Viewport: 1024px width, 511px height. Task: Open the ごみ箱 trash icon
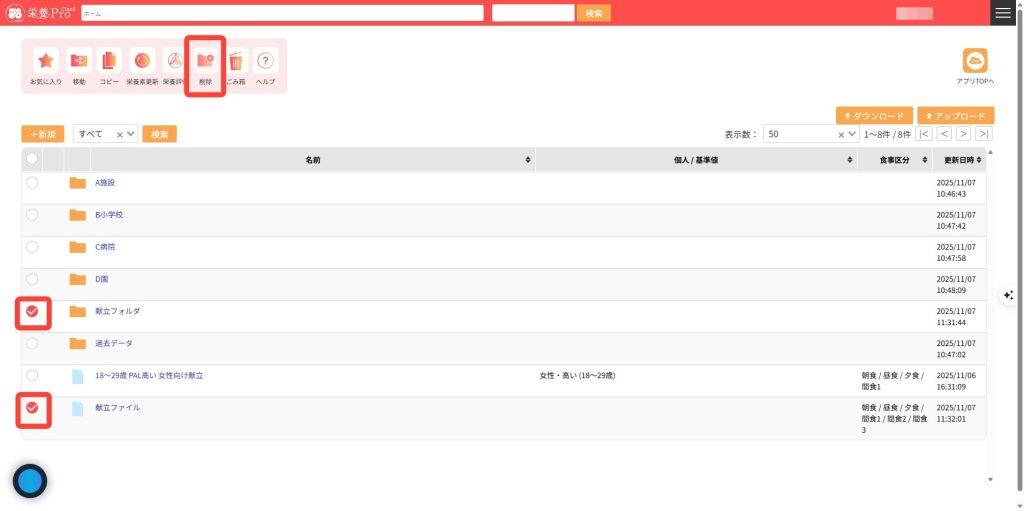point(236,61)
